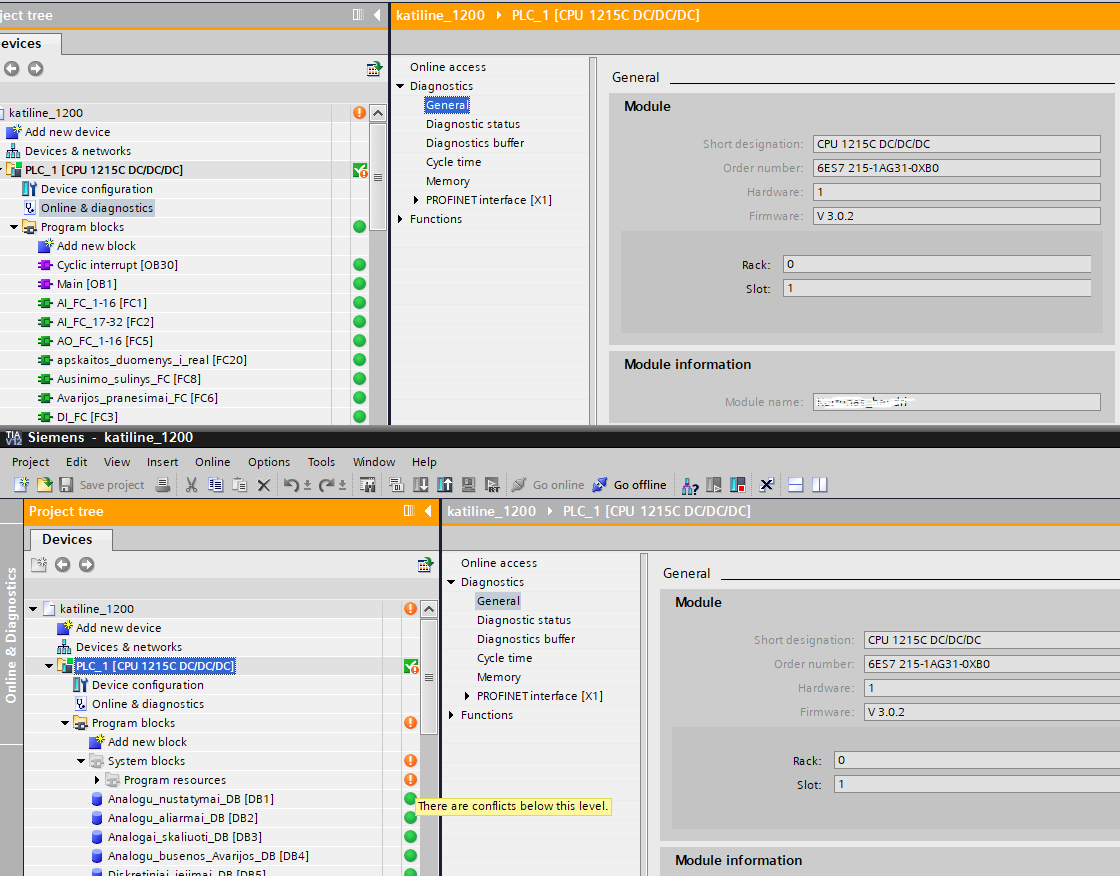Image resolution: width=1120 pixels, height=876 pixels.
Task: Toggle horizontal editor split
Action: click(x=796, y=485)
